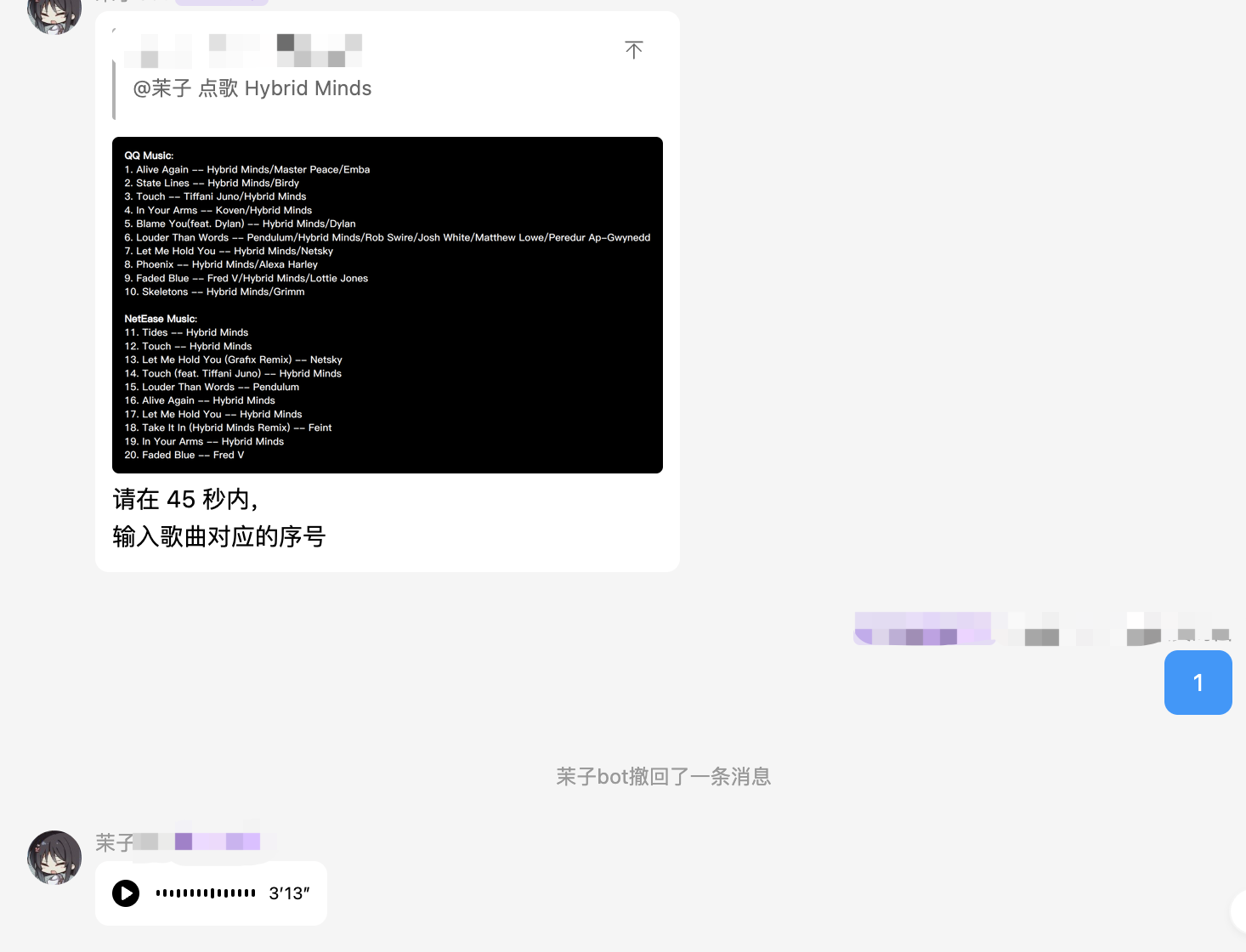
Task: Click the "QQ Music:" heading in song list
Action: click(x=149, y=156)
